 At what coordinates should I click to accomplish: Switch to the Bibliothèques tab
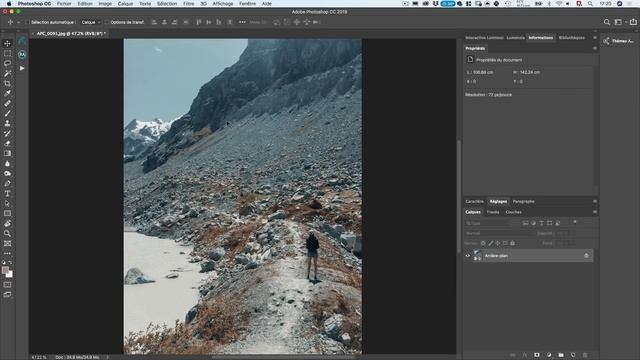pyautogui.click(x=571, y=38)
